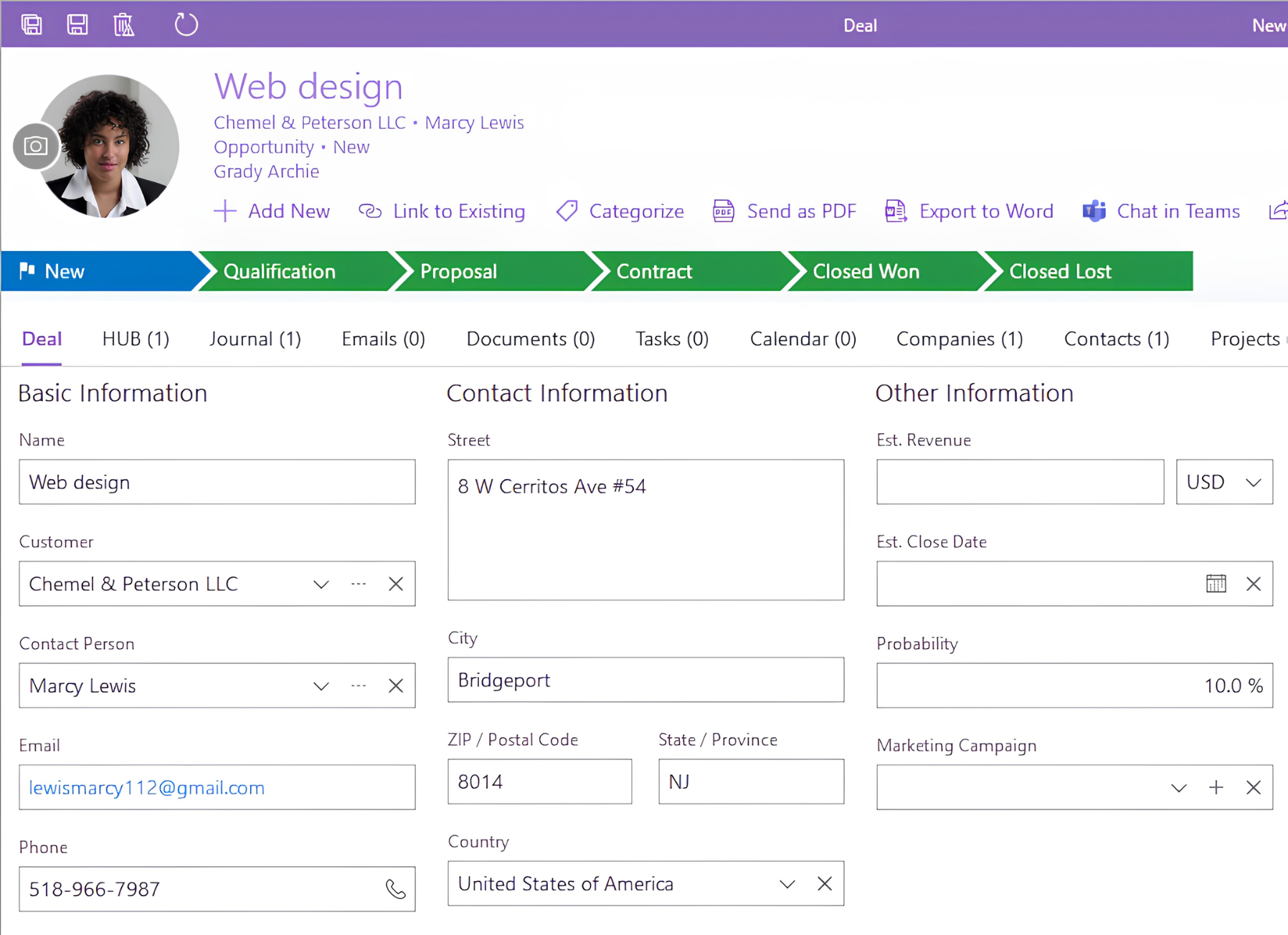This screenshot has width=1288, height=935.
Task: Open the HUB (1) tab
Action: [x=136, y=338]
